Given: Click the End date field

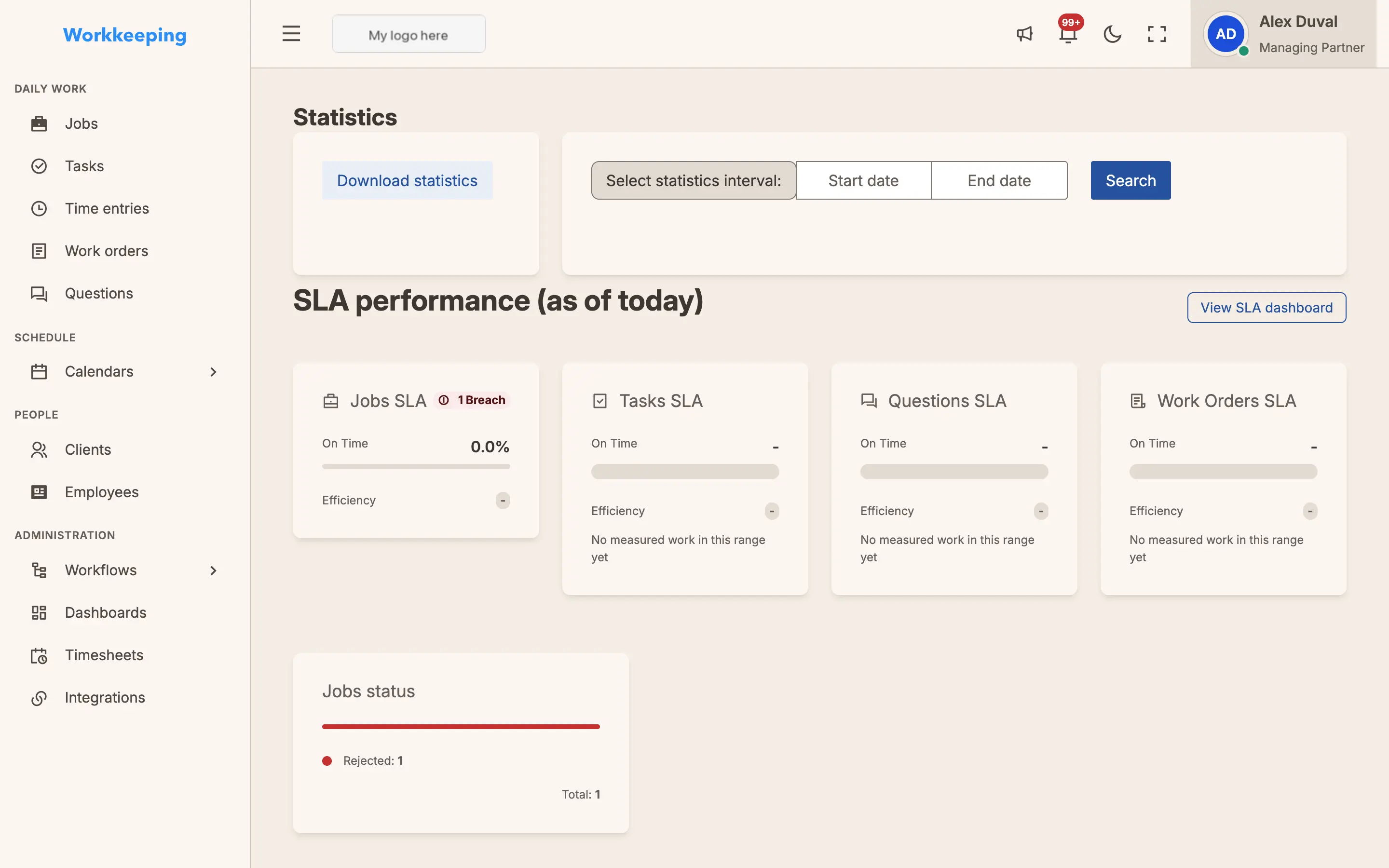Looking at the screenshot, I should click(x=999, y=180).
